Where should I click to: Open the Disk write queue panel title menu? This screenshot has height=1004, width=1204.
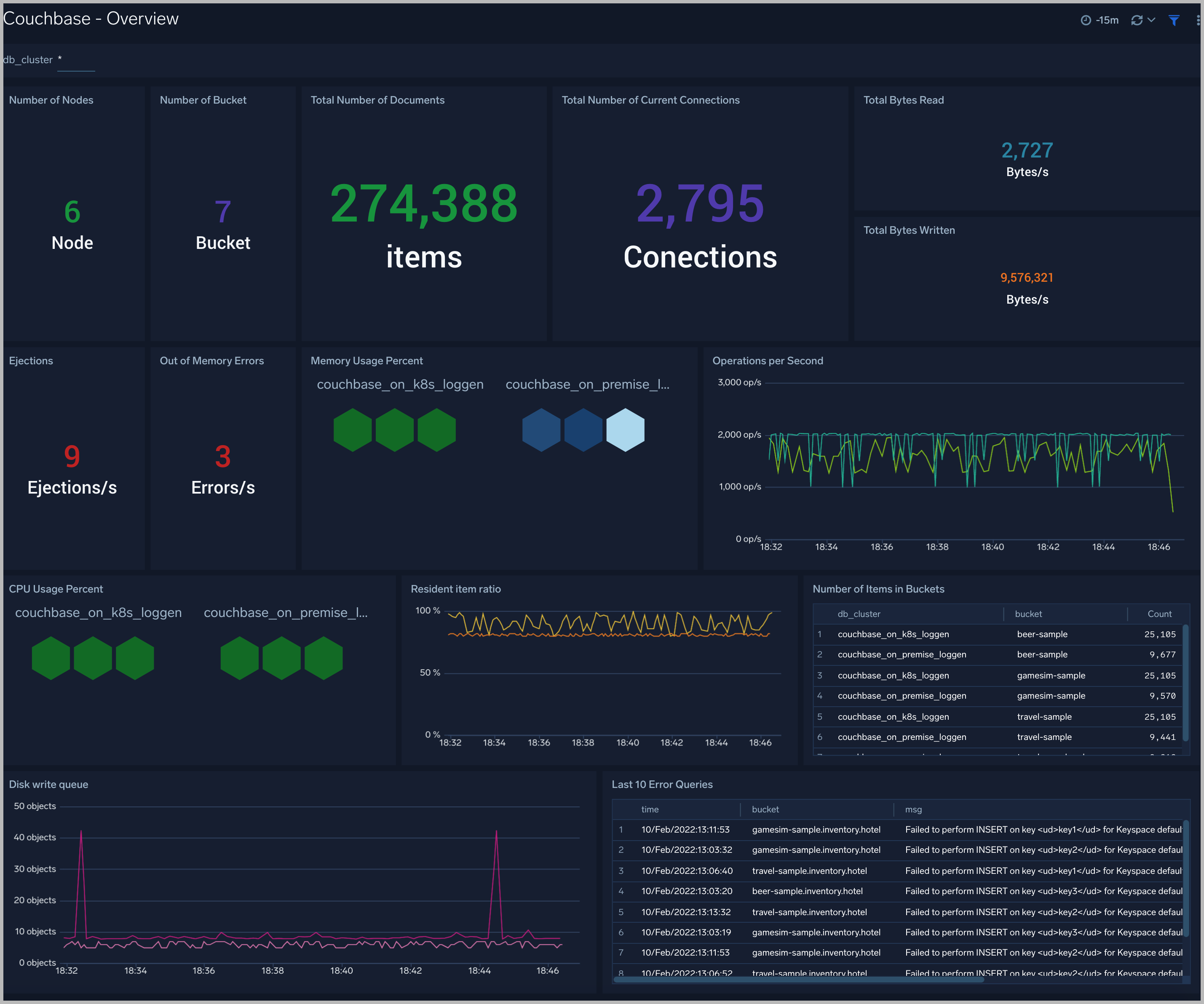49,784
